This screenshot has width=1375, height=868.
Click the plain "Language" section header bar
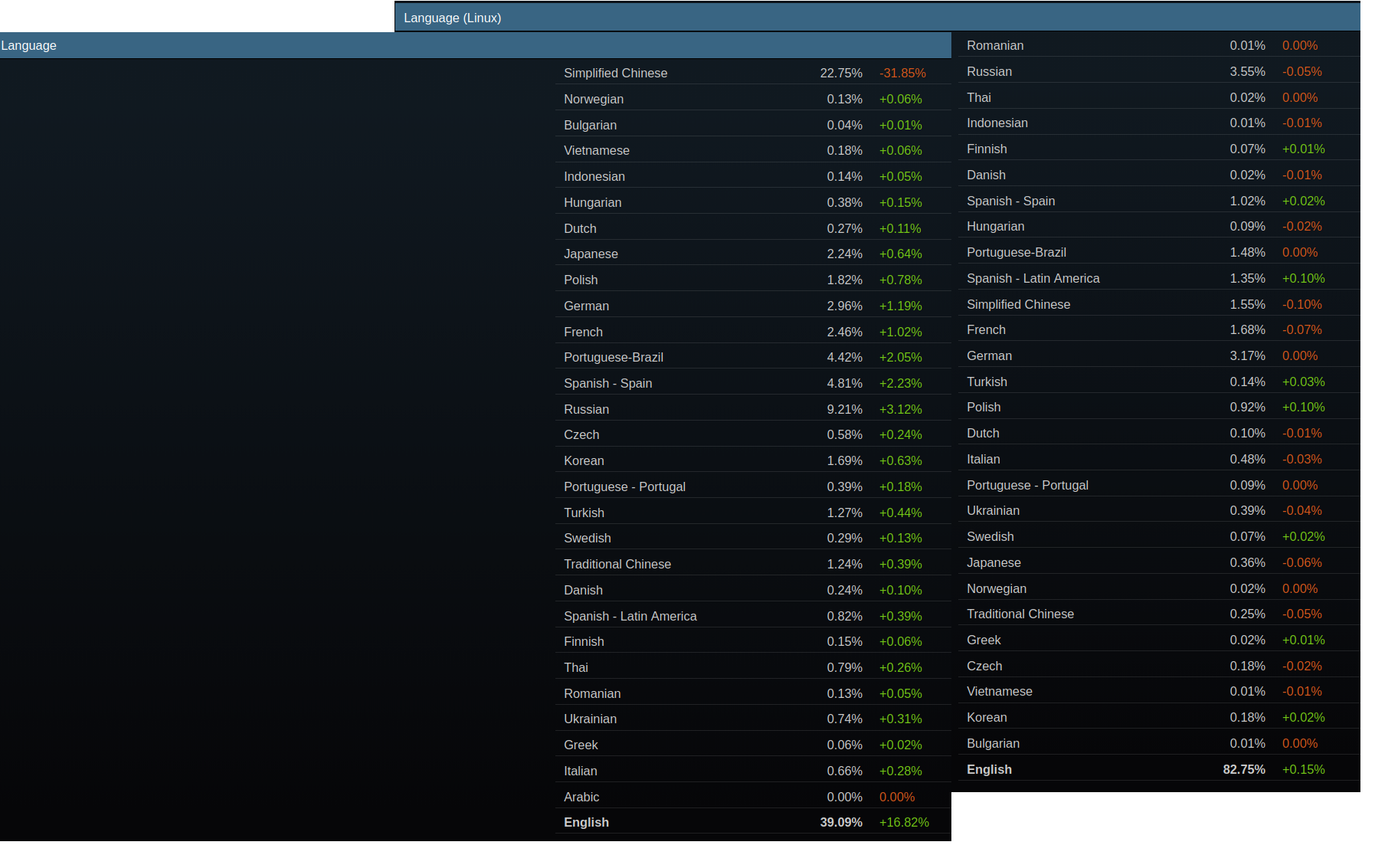coord(476,45)
